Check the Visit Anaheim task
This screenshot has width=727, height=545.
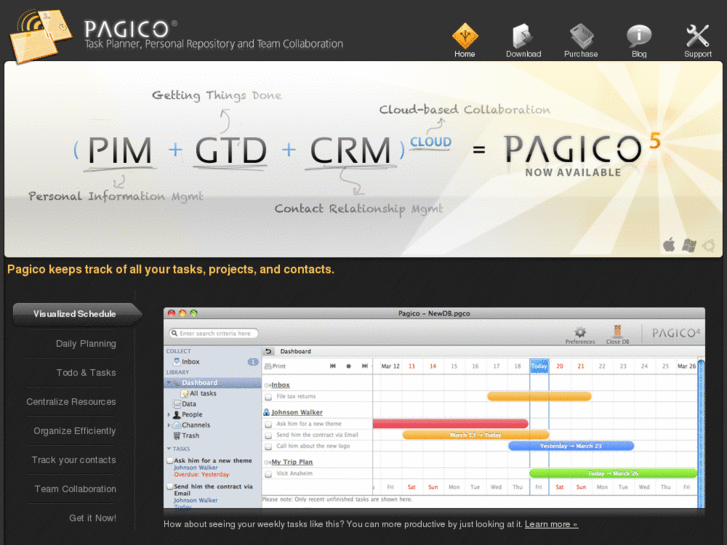point(268,474)
